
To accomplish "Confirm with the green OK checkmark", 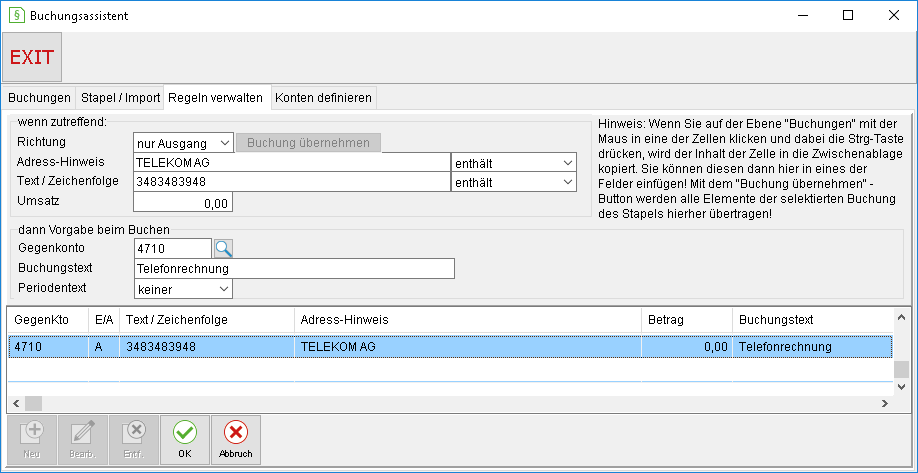I will pyautogui.click(x=185, y=440).
